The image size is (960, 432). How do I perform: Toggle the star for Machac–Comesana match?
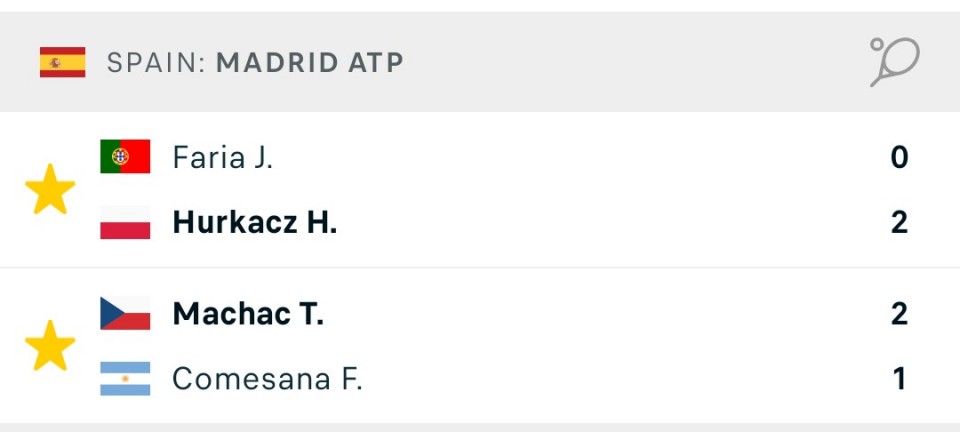(50, 346)
